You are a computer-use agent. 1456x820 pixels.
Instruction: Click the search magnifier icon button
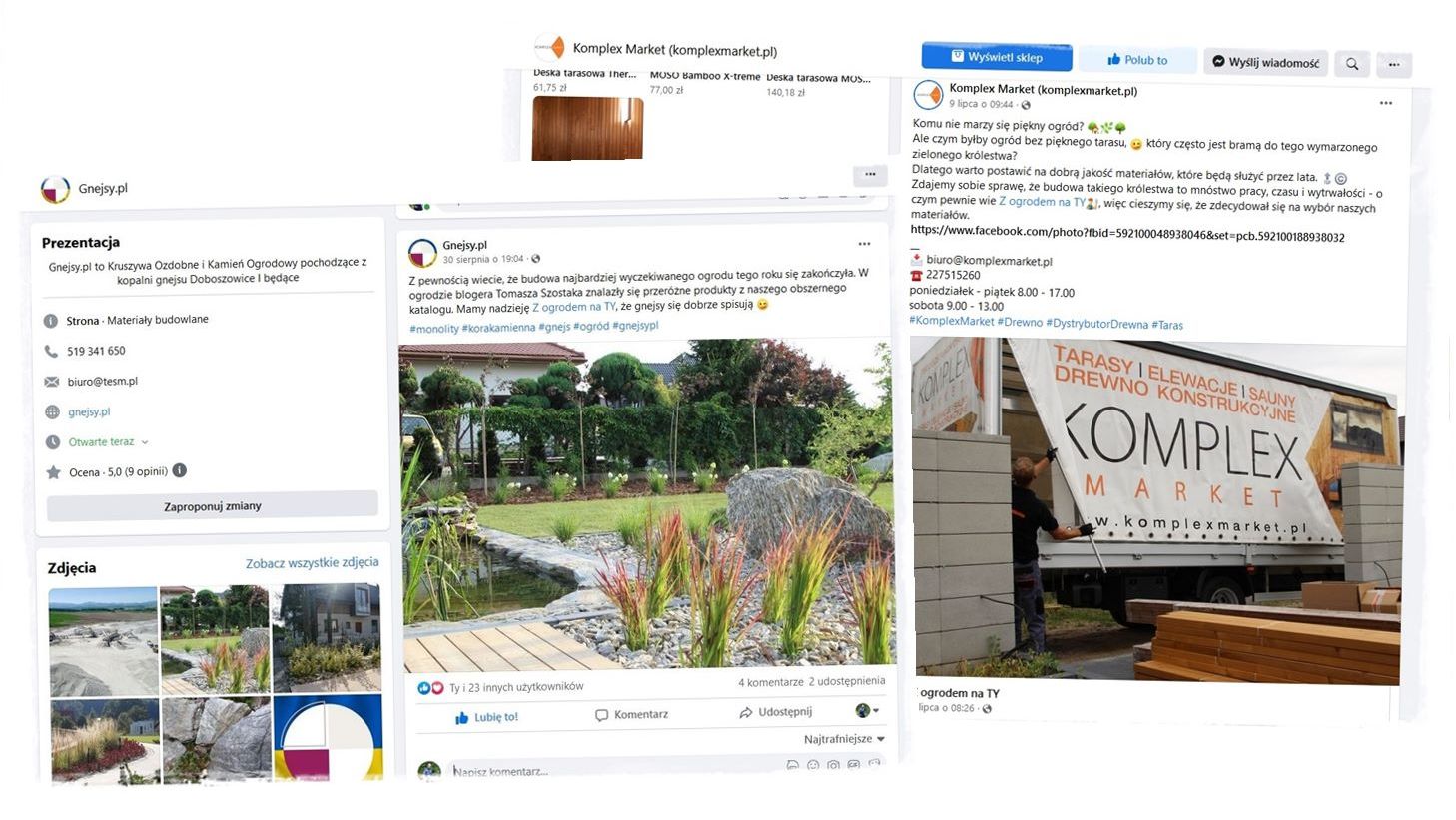[x=1352, y=64]
